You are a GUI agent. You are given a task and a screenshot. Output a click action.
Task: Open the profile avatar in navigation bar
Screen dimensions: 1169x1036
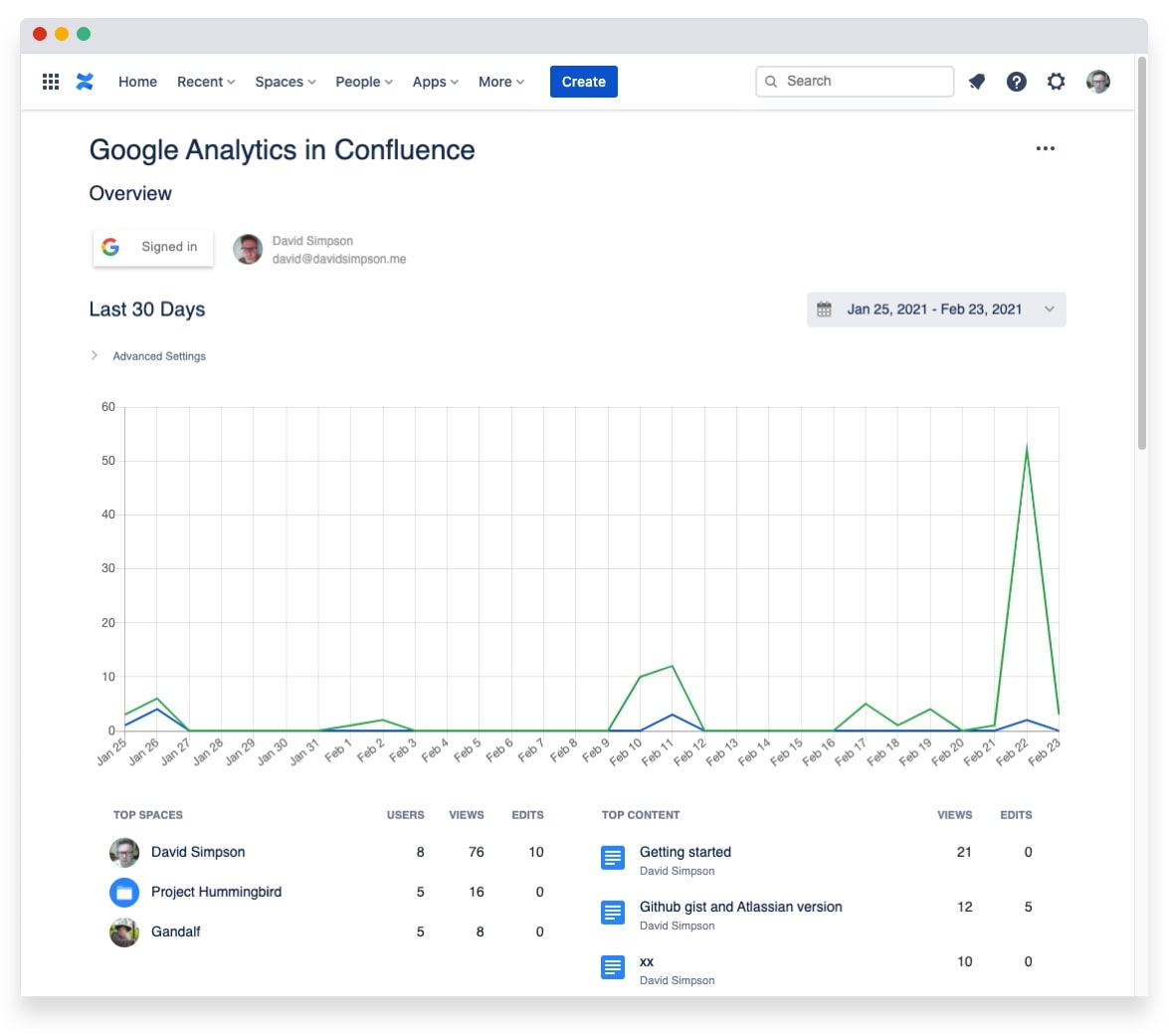(1097, 82)
